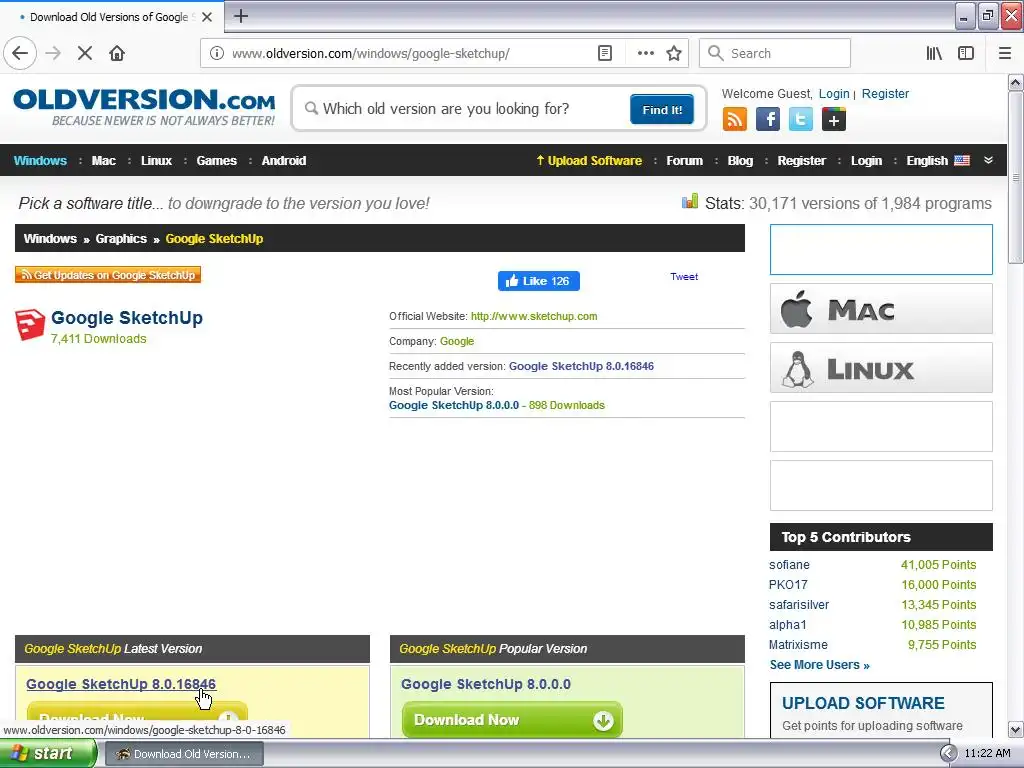Click the black plus share icon
The width and height of the screenshot is (1024, 768).
click(x=834, y=119)
